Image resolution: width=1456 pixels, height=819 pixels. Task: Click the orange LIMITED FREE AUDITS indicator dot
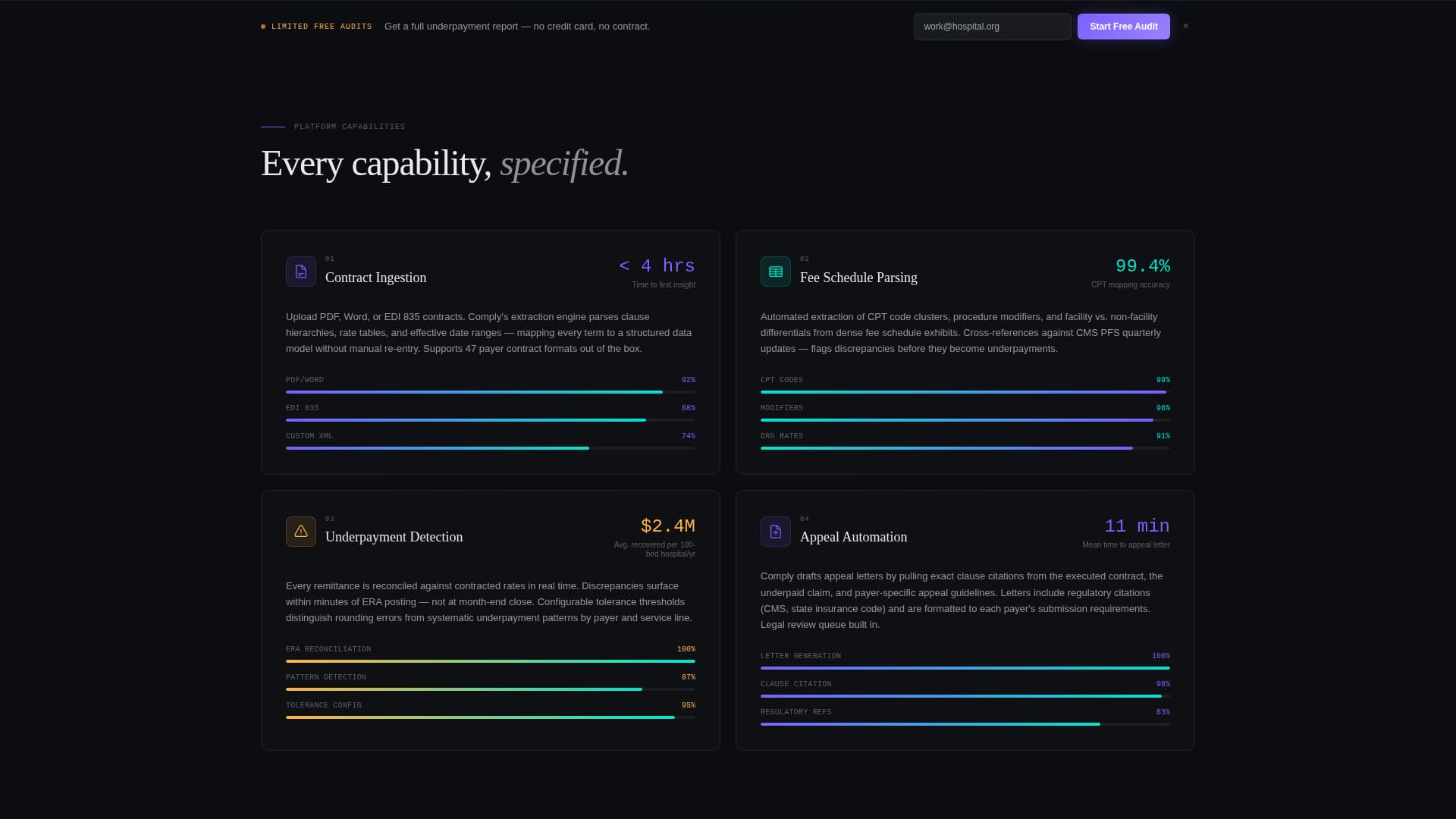(x=263, y=26)
